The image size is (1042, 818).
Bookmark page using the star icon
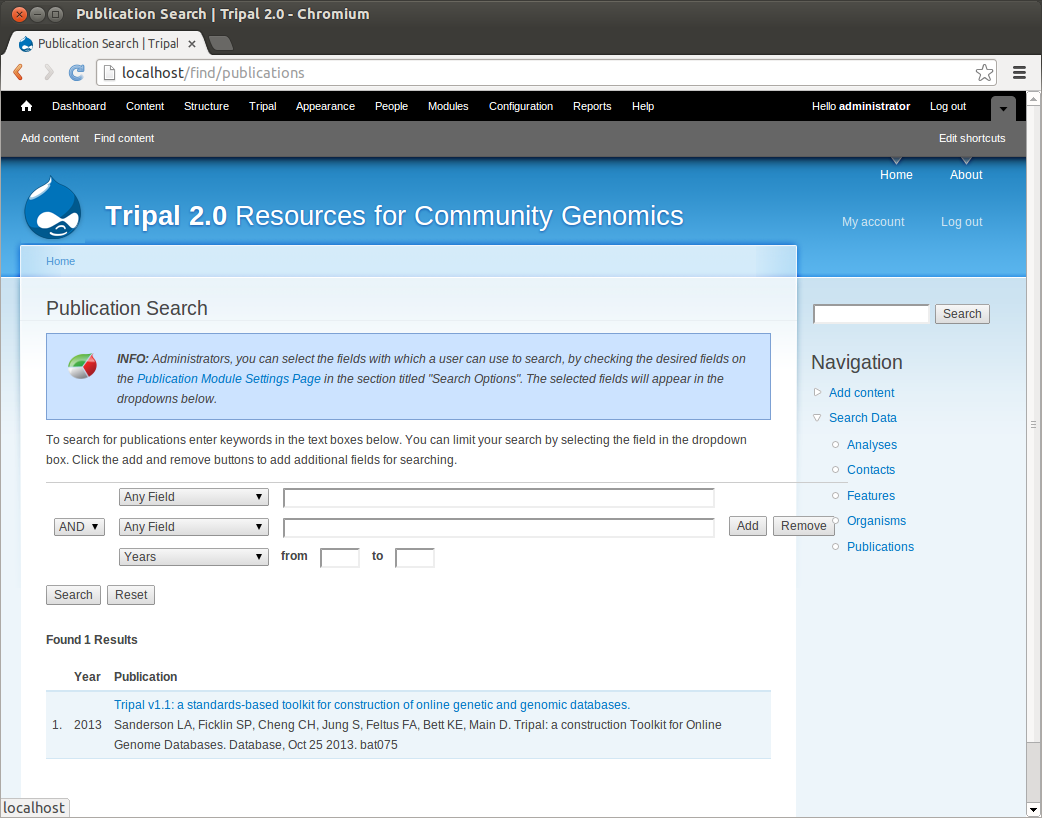[984, 72]
